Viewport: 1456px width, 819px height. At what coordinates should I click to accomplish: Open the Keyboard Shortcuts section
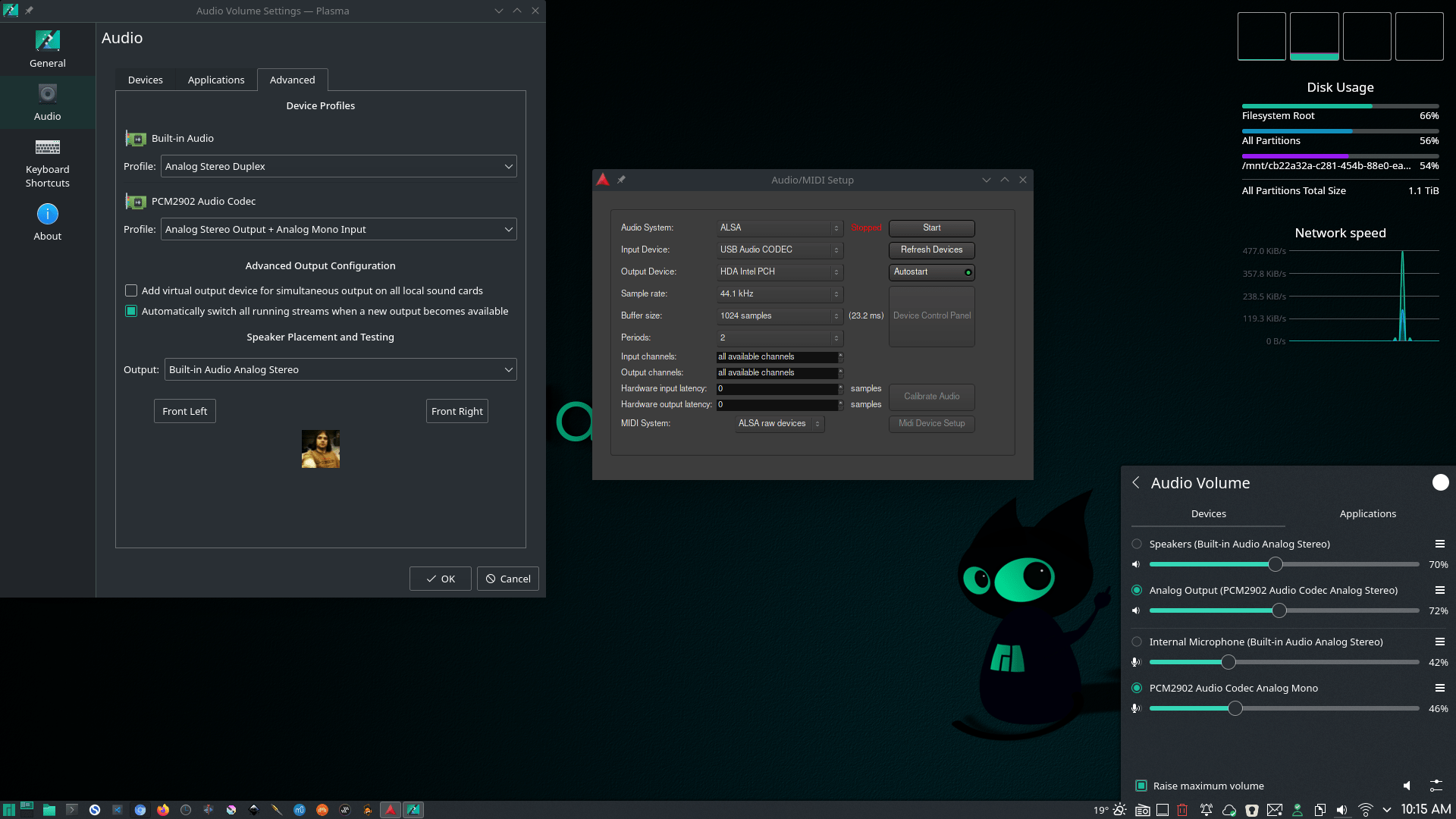tap(47, 162)
